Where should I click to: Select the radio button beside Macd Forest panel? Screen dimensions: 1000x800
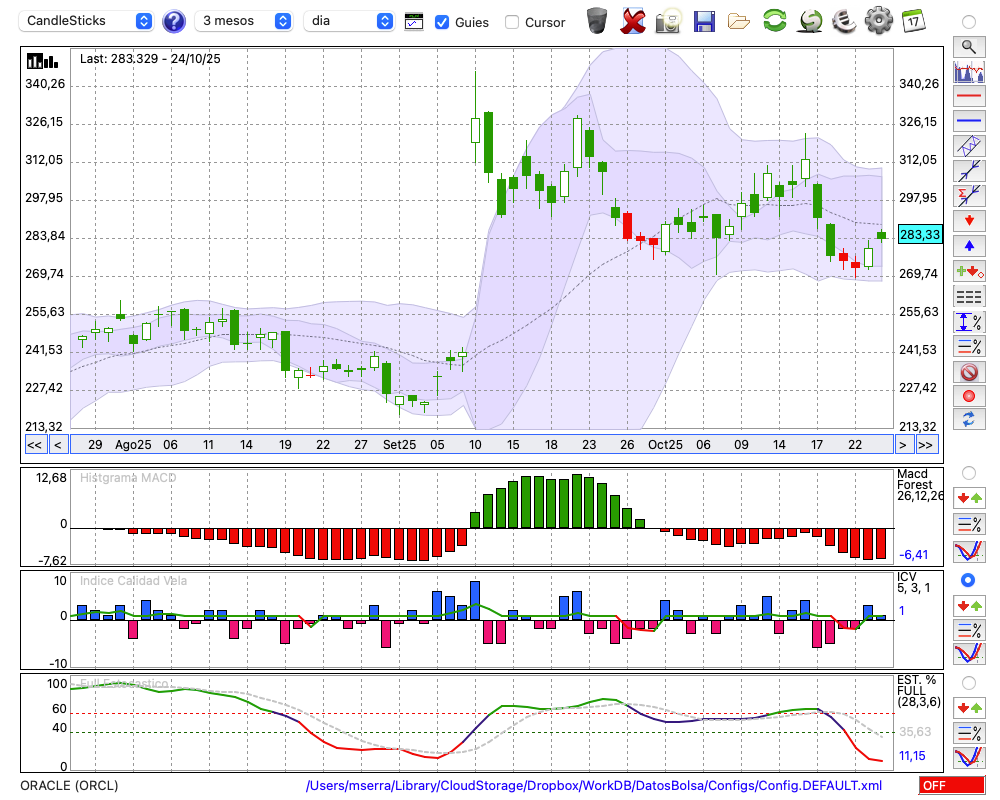coord(967,472)
